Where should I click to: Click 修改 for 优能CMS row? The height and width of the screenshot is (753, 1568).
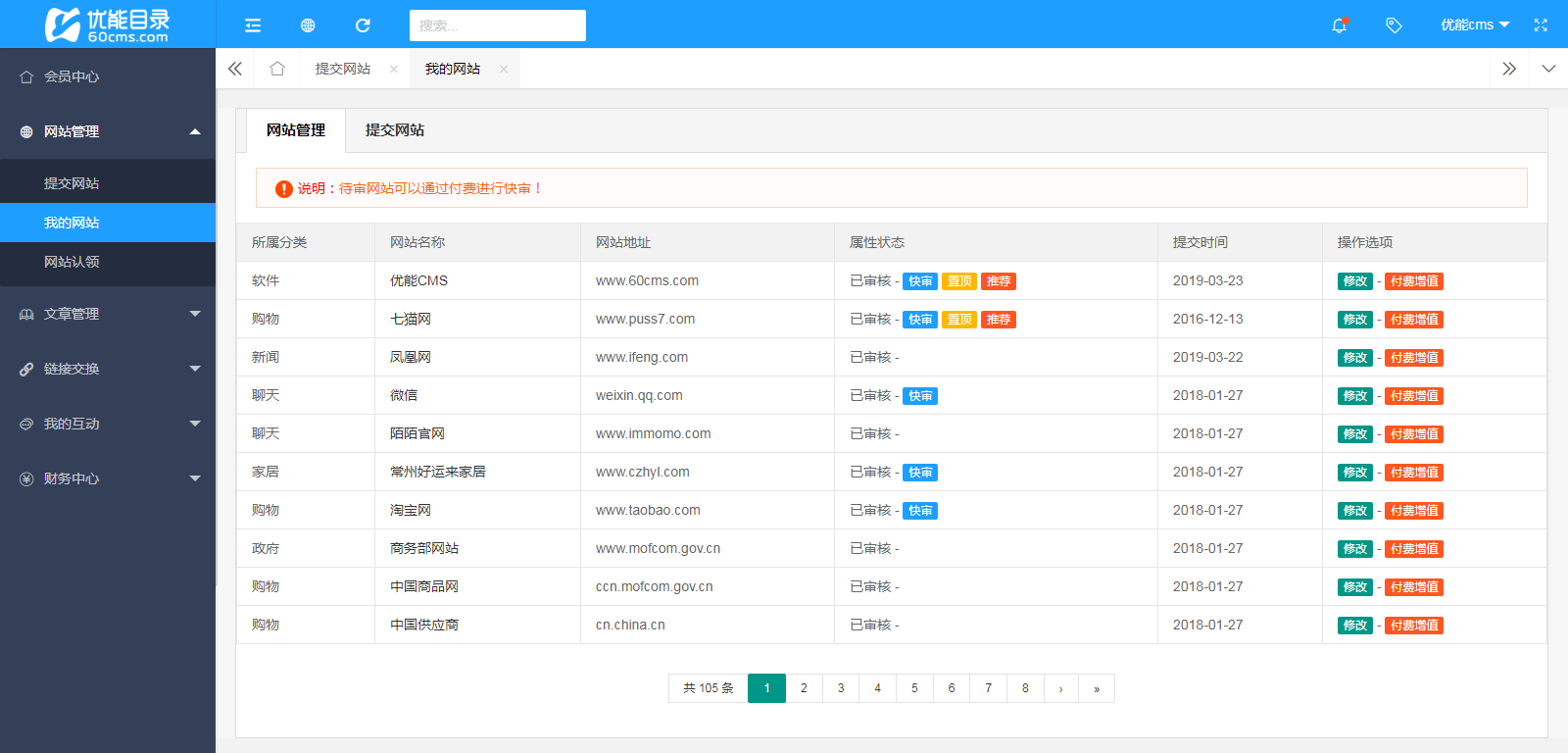click(x=1355, y=281)
